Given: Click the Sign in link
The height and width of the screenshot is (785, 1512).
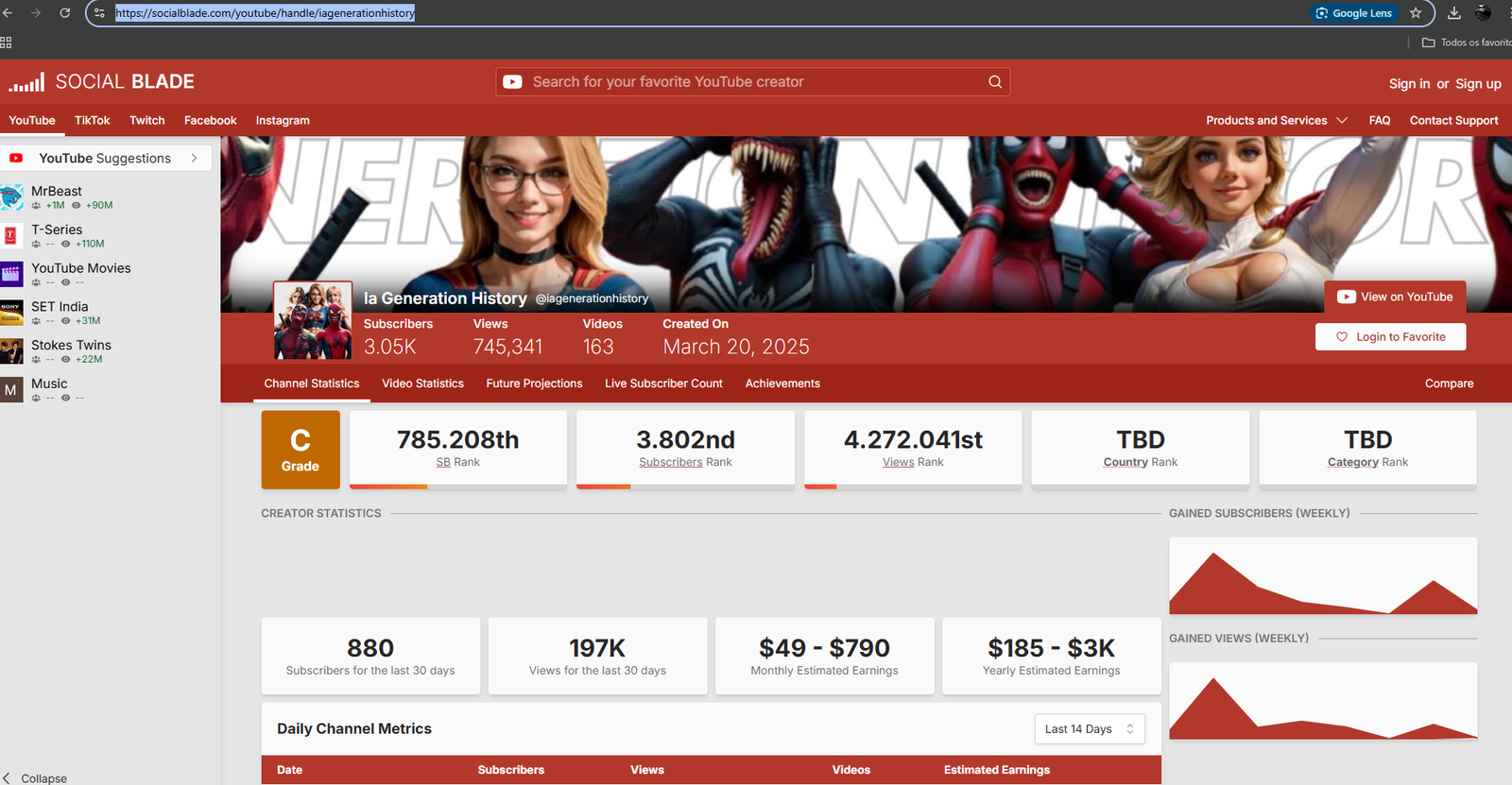Looking at the screenshot, I should tap(1409, 84).
